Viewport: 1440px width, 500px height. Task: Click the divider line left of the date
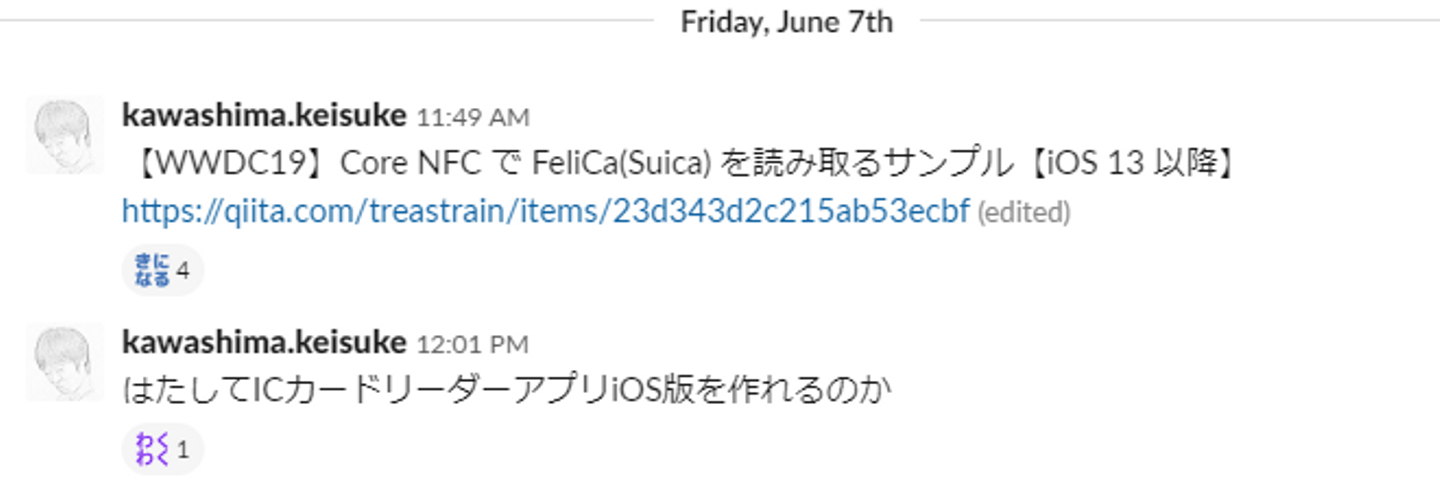(330, 20)
